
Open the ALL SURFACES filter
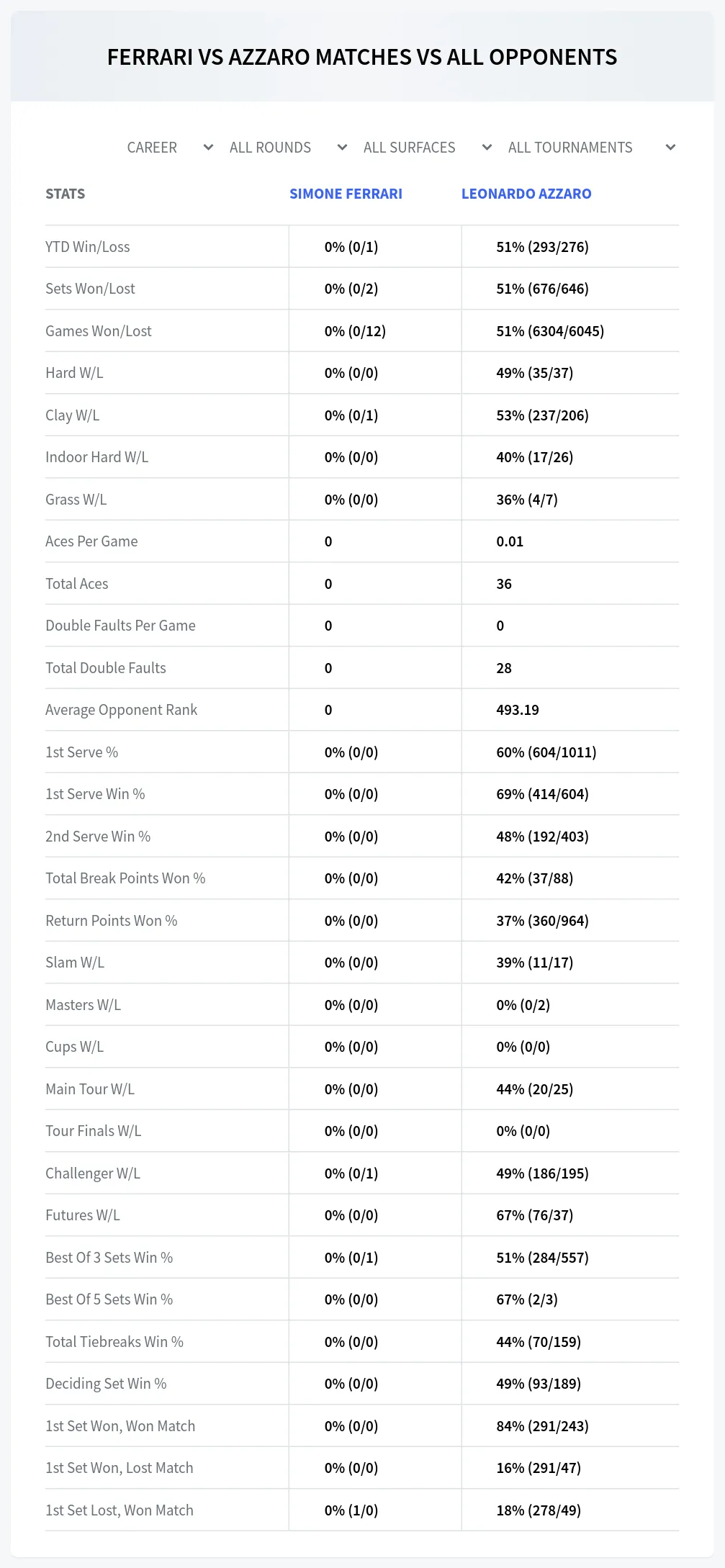(427, 148)
